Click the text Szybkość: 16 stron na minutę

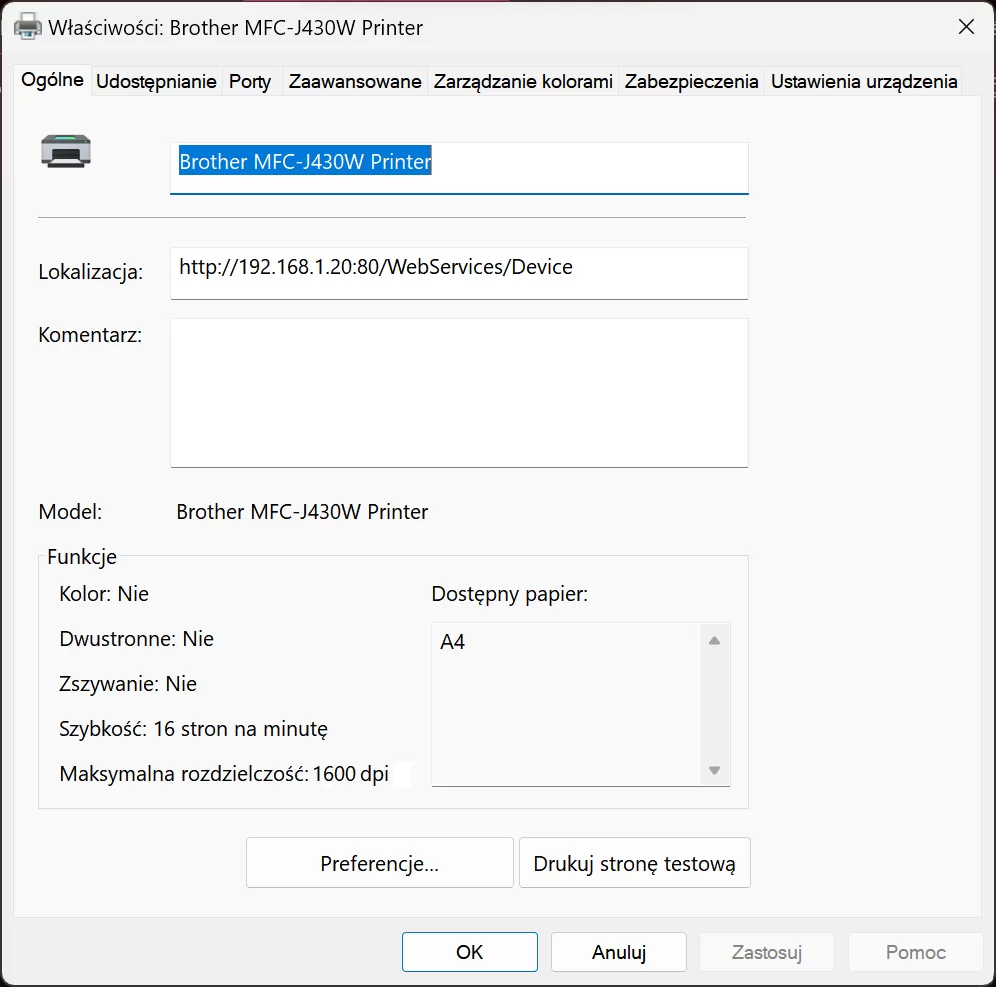tap(193, 729)
